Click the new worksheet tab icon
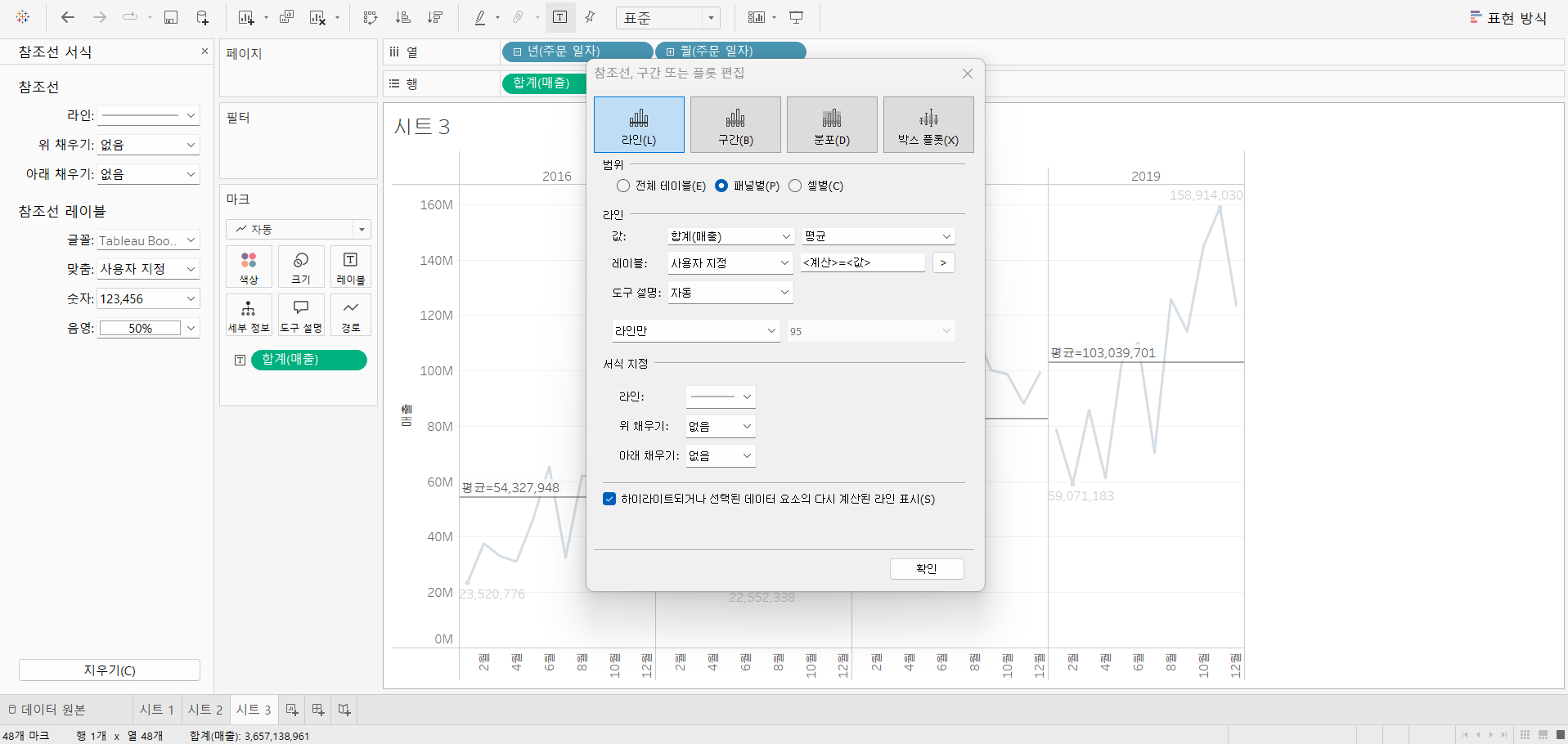The height and width of the screenshot is (744, 1568). (x=292, y=710)
